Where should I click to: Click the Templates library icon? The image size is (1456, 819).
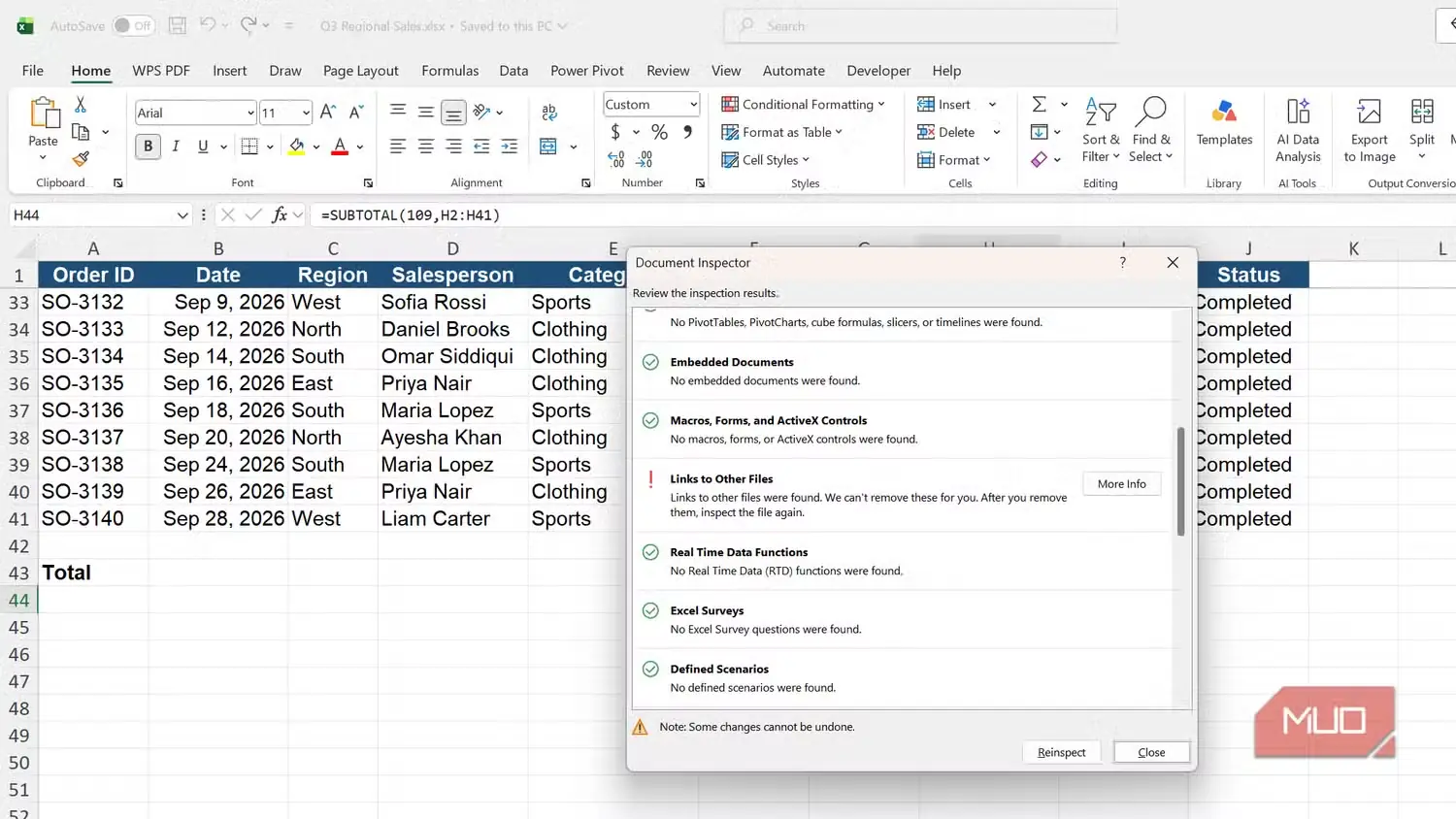click(x=1224, y=123)
